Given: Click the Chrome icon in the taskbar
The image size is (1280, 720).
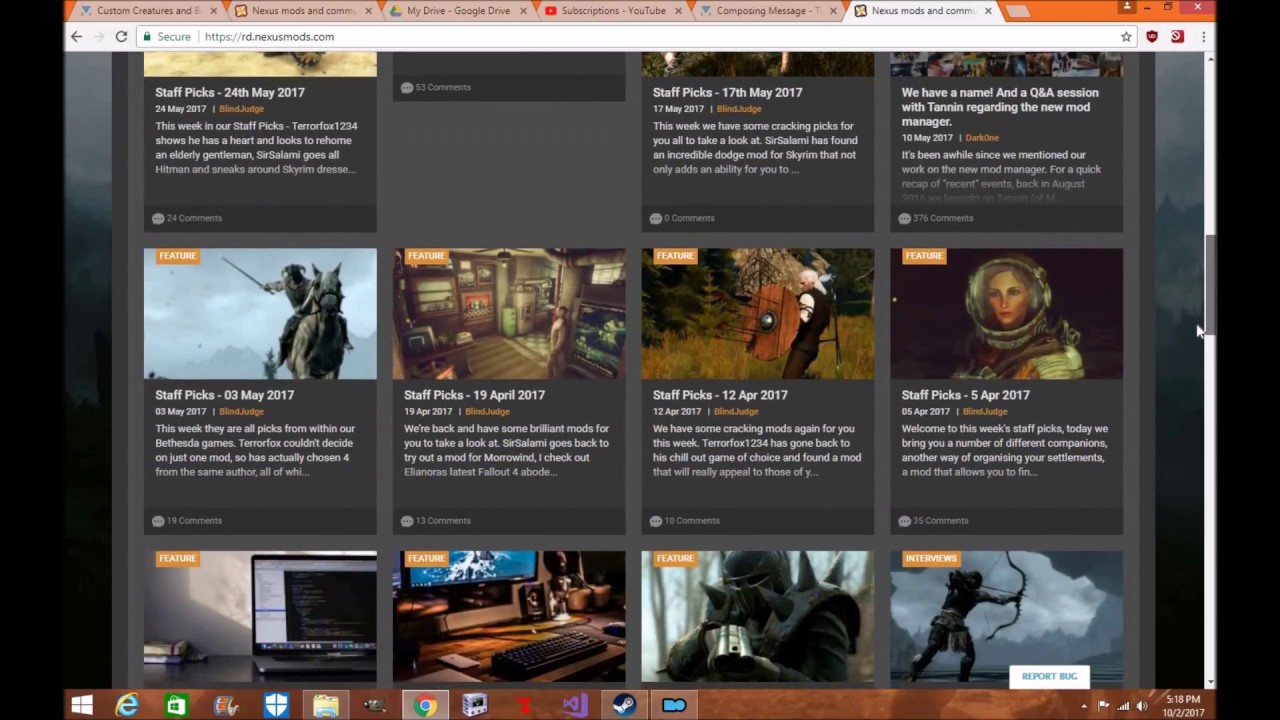Looking at the screenshot, I should pyautogui.click(x=425, y=705).
